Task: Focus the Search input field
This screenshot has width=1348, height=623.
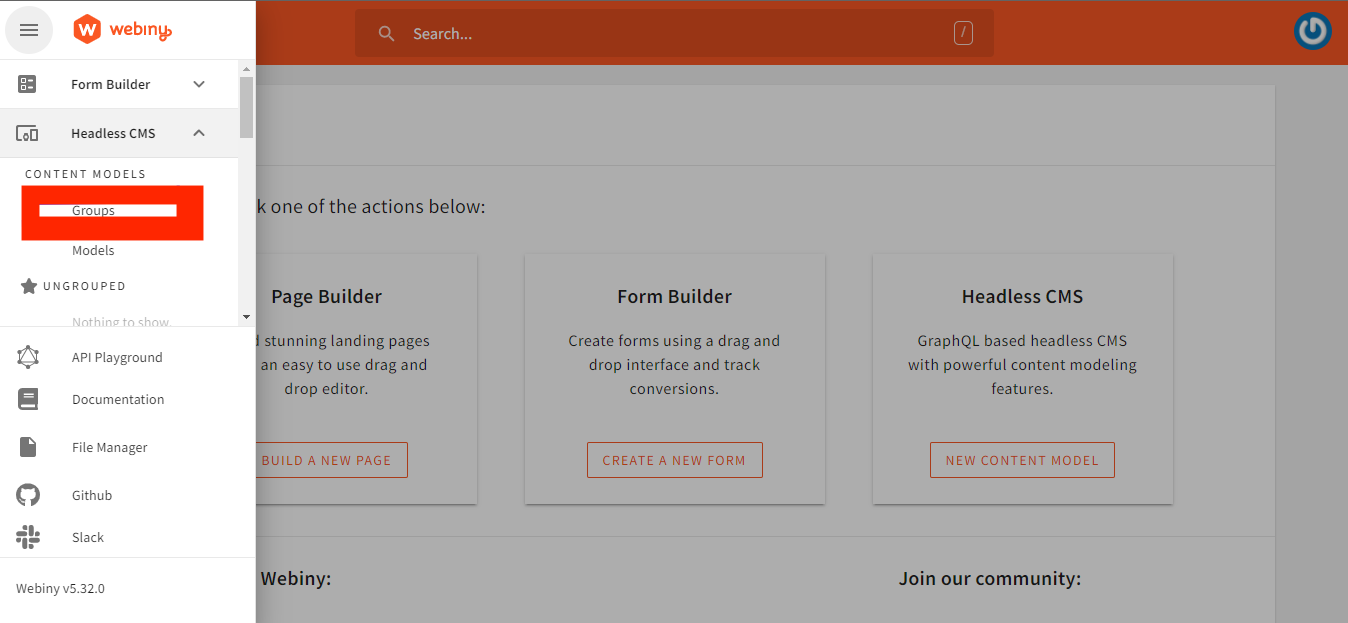Action: click(x=674, y=33)
